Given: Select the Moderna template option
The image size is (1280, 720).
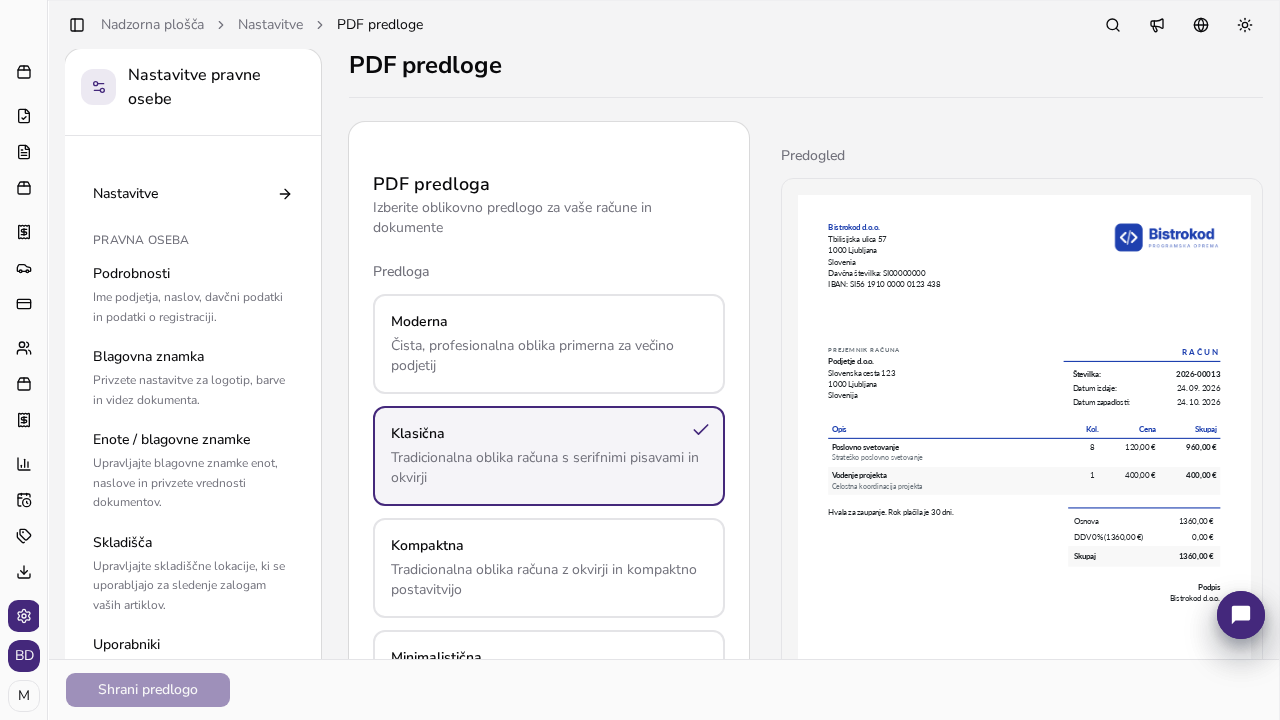Looking at the screenshot, I should (x=549, y=344).
